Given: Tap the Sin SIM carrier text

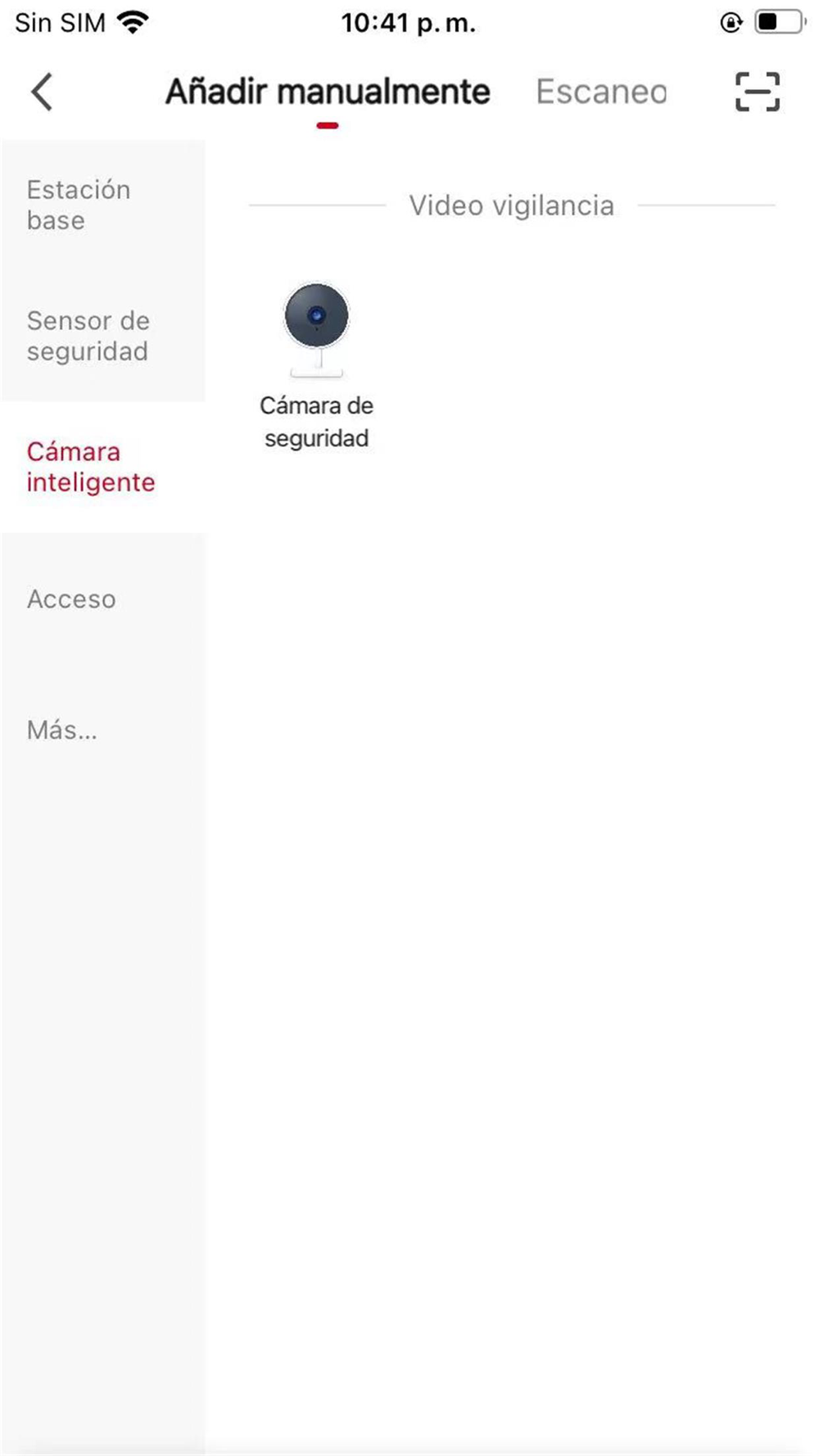Looking at the screenshot, I should 60,23.
